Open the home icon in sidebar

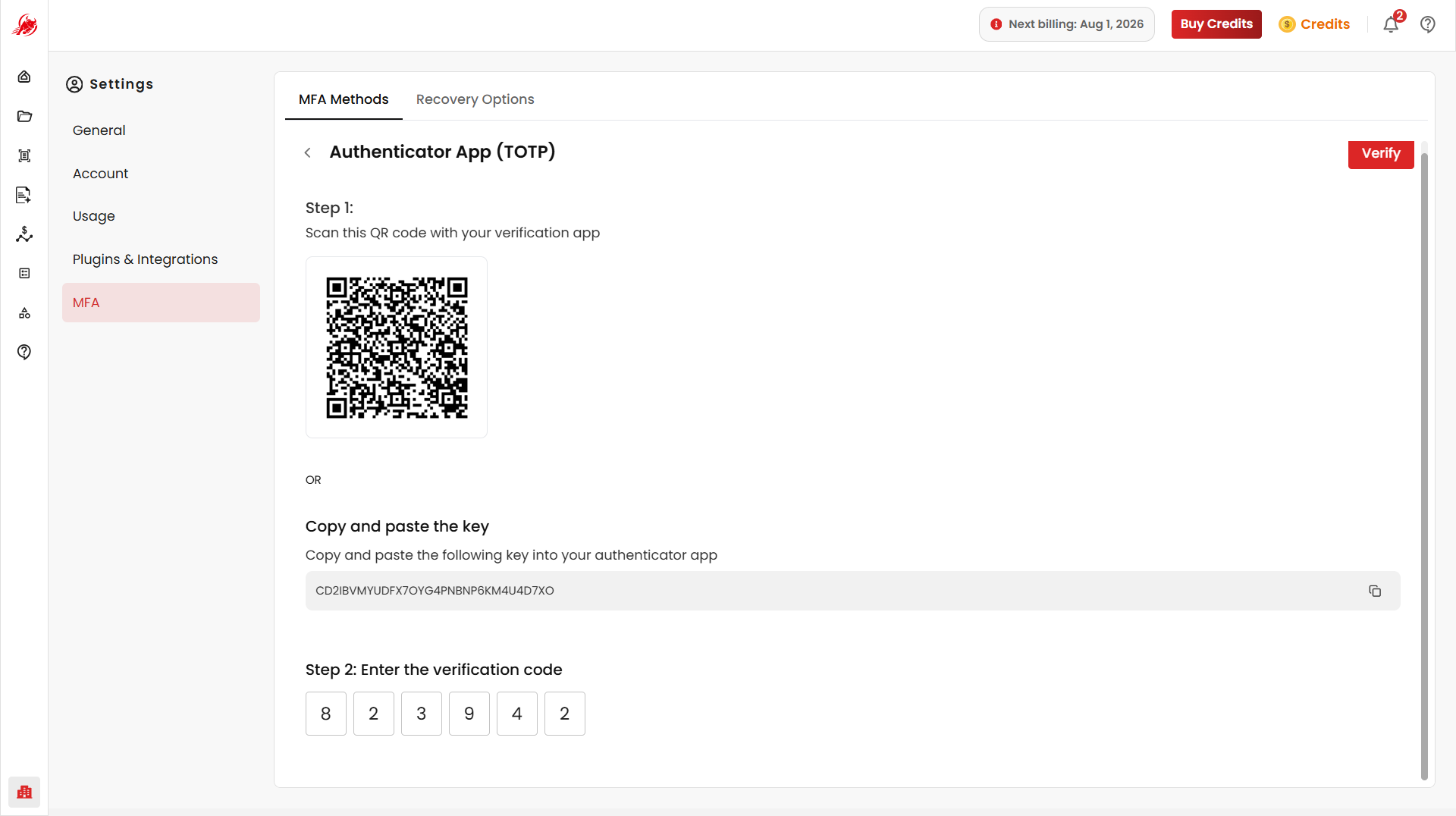(24, 77)
